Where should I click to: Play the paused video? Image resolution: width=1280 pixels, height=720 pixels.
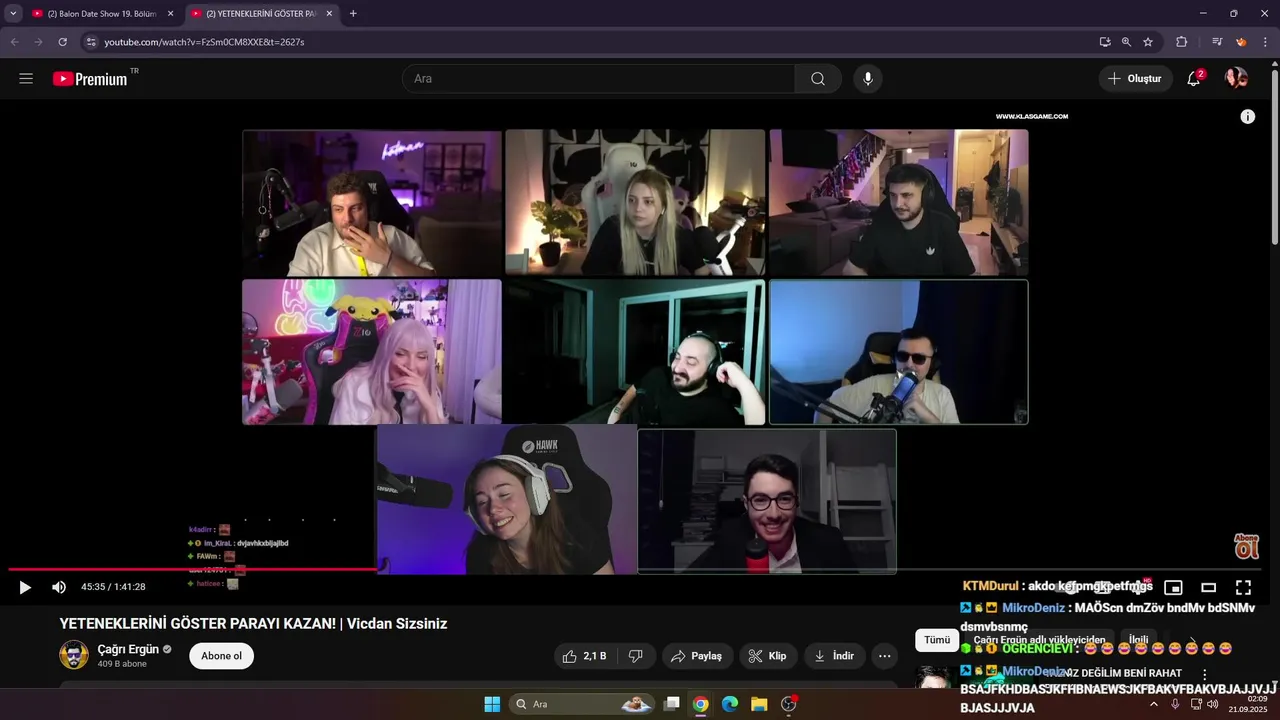[25, 587]
